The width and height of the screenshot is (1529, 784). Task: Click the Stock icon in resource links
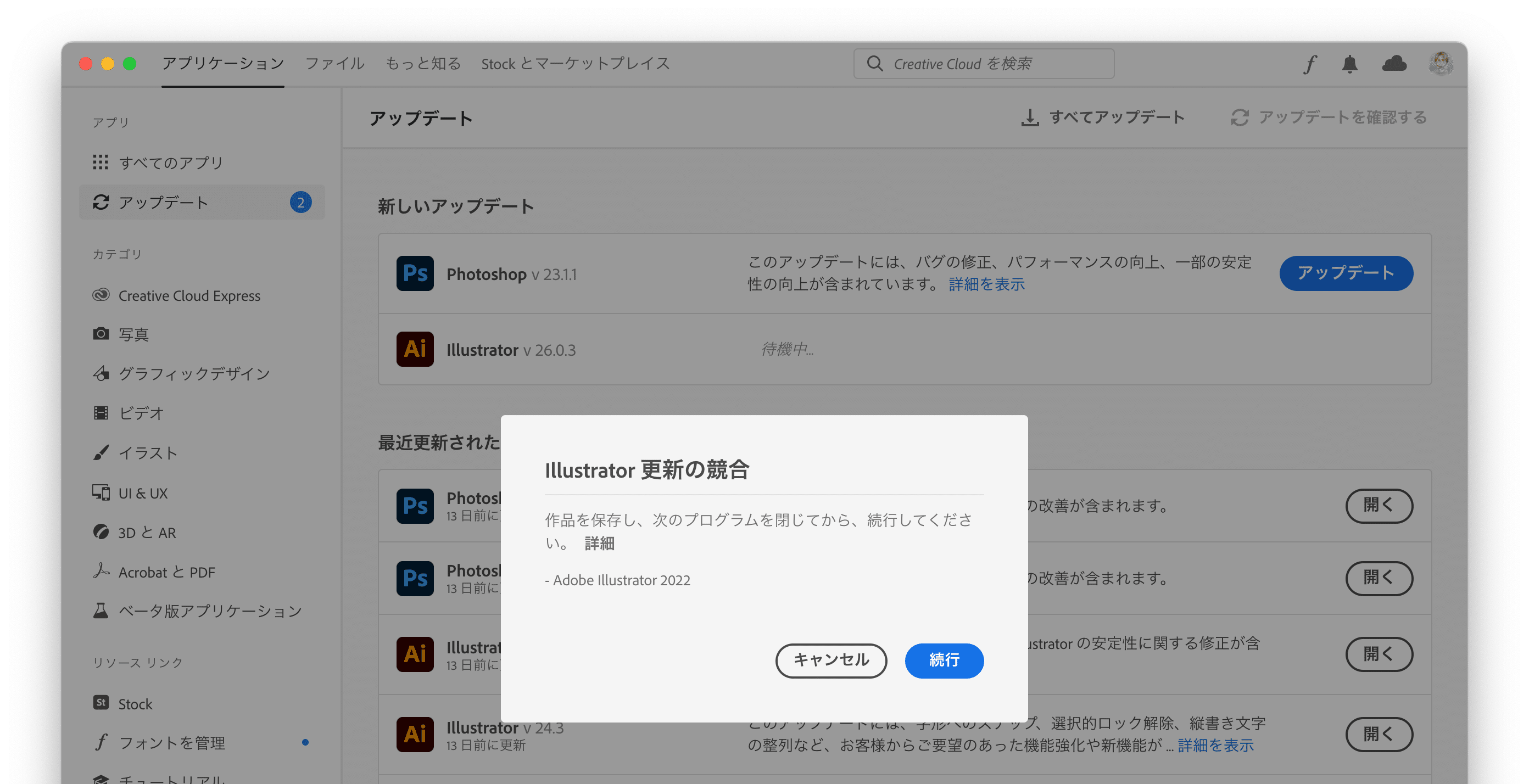click(101, 703)
